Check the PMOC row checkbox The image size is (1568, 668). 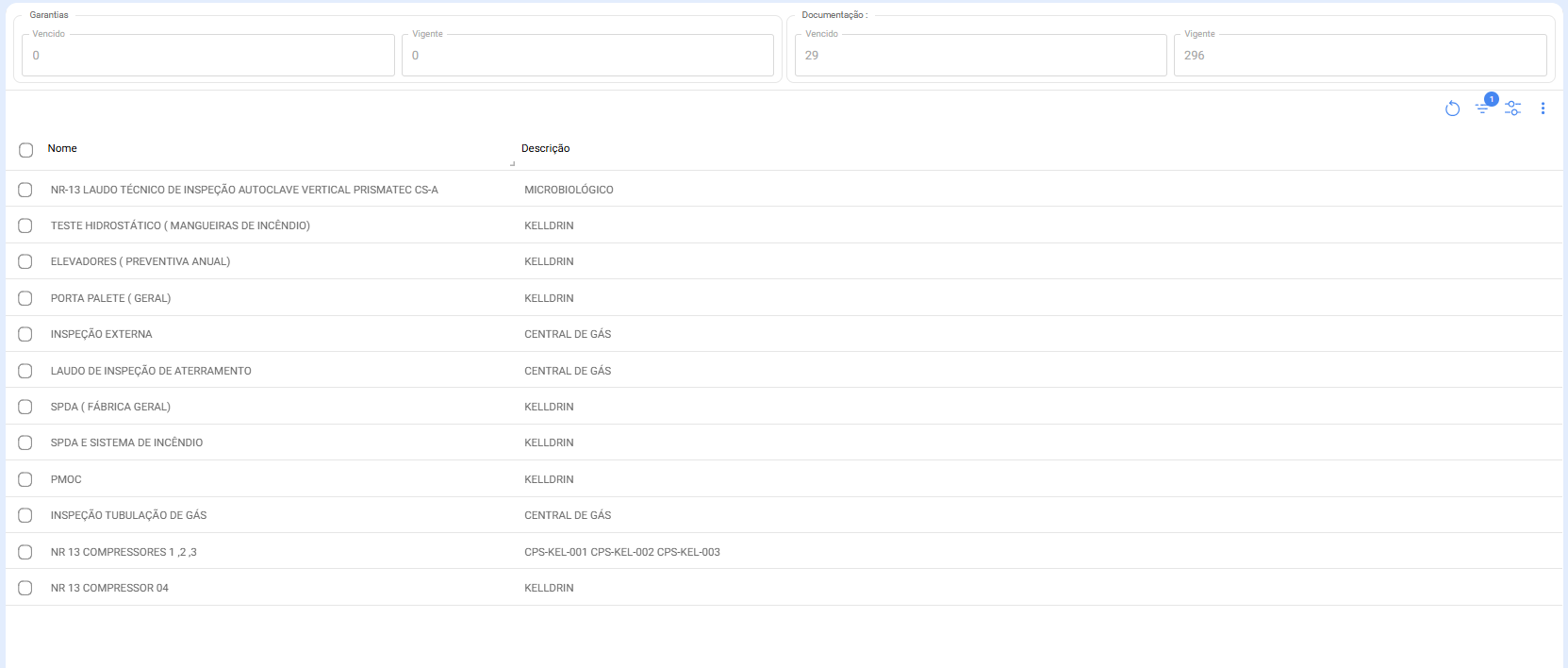pyautogui.click(x=25, y=479)
